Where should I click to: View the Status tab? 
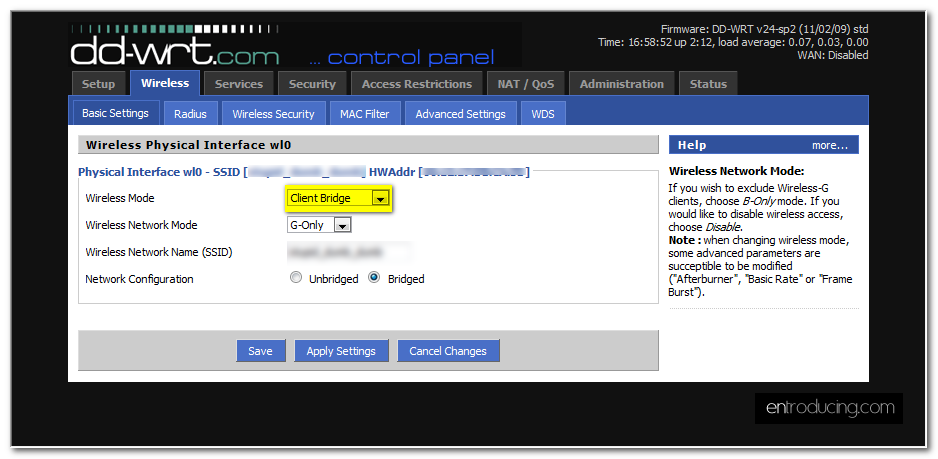pos(708,84)
